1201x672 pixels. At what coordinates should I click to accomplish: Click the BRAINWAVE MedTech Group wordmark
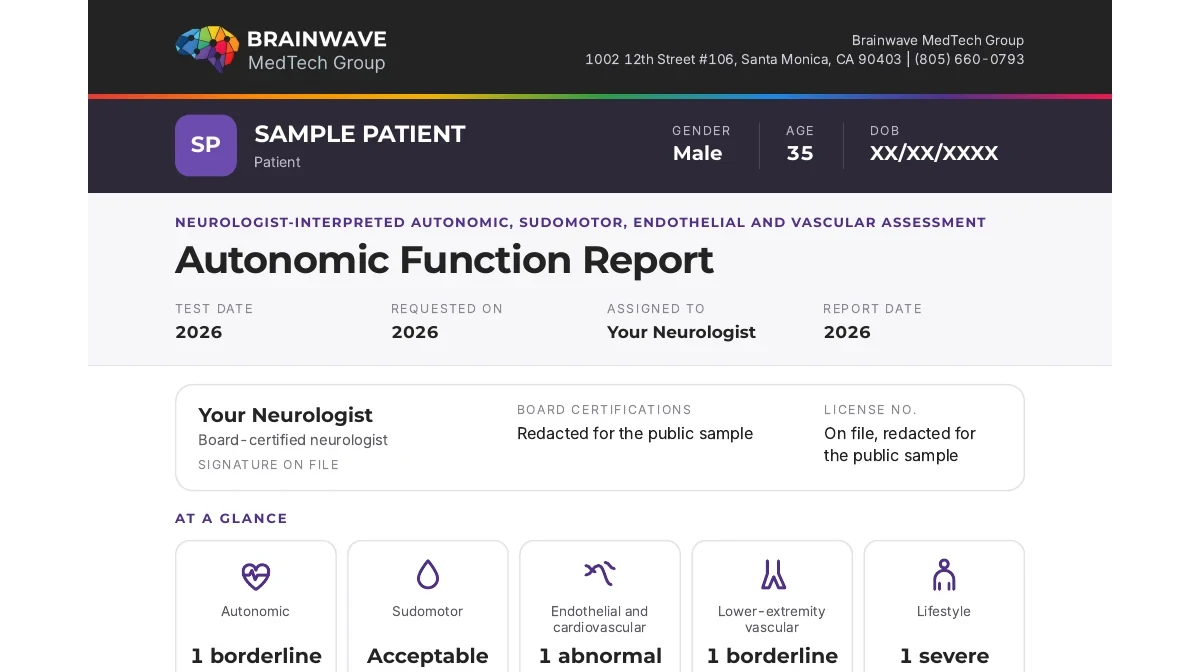(x=317, y=50)
